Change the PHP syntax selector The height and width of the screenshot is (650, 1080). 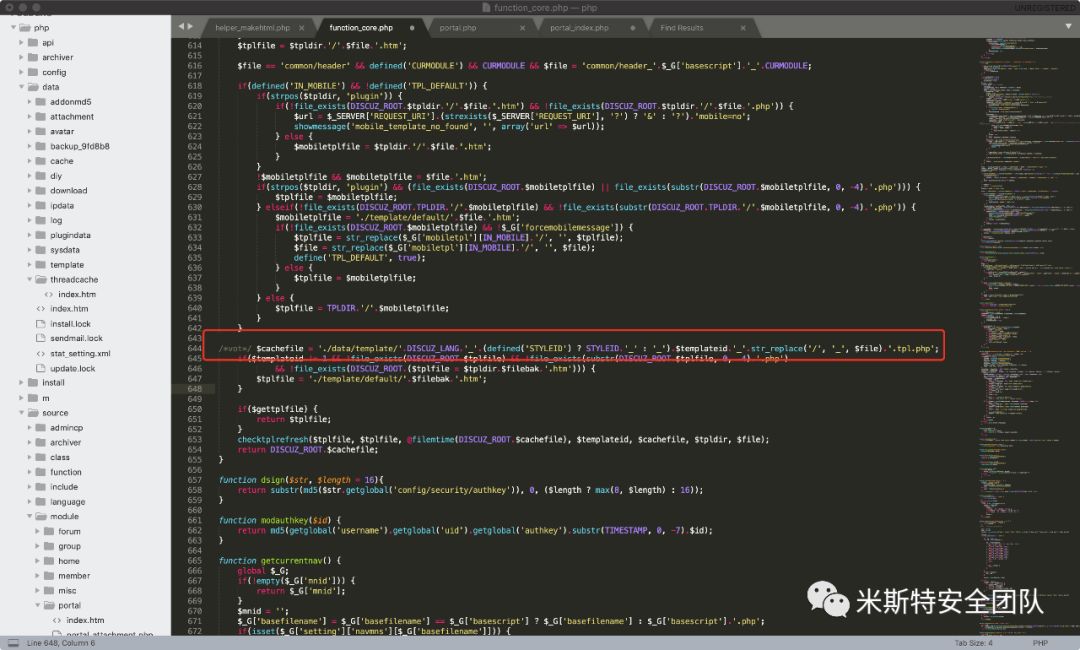pos(1040,643)
